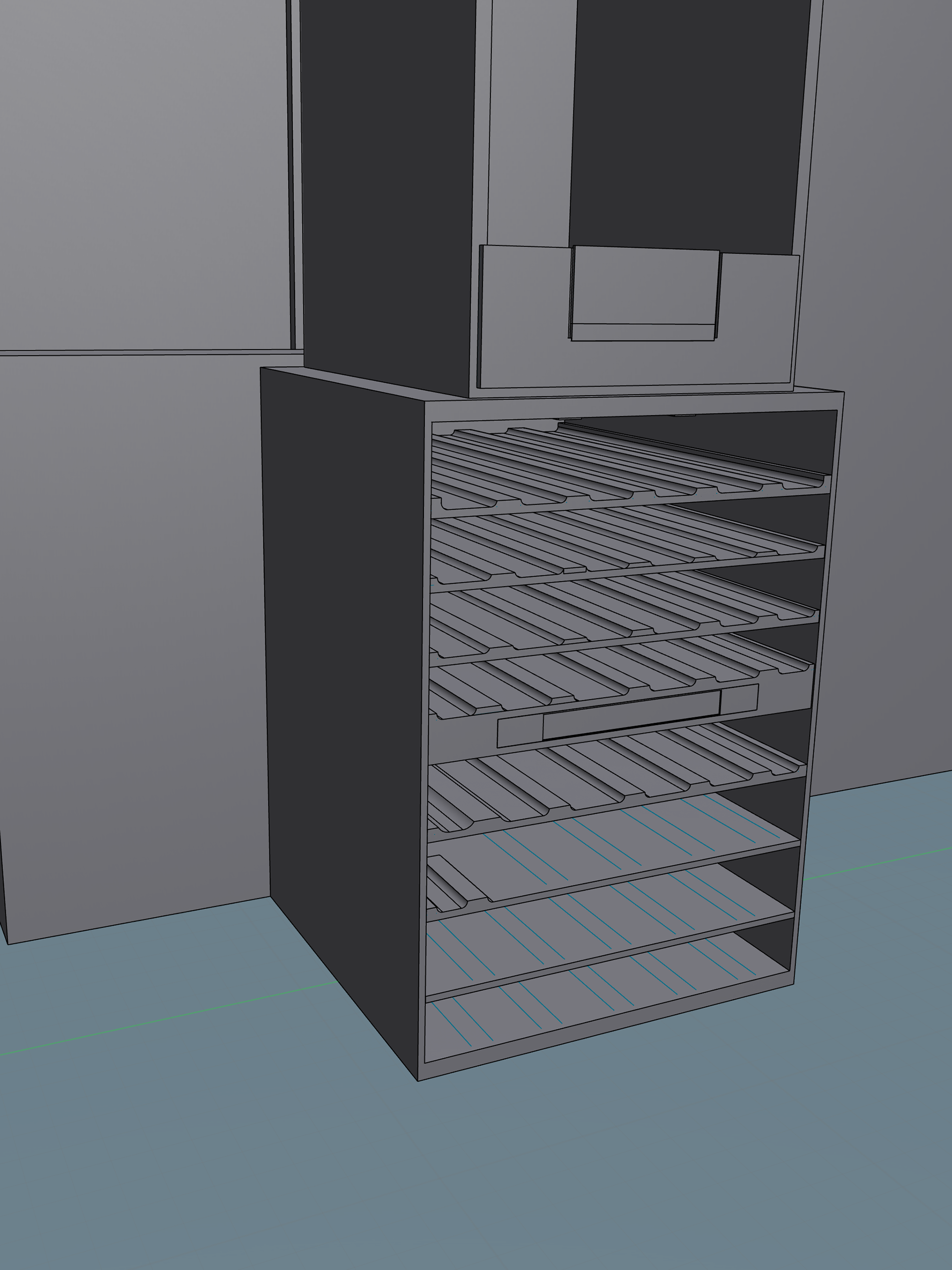This screenshot has height=1270, width=952.
Task: Select the dark right panel of upper cabinet
Action: 689,121
